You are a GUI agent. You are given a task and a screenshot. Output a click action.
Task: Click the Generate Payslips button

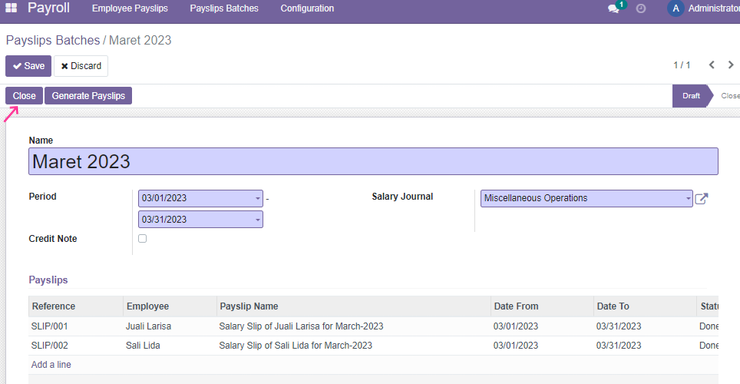88,96
